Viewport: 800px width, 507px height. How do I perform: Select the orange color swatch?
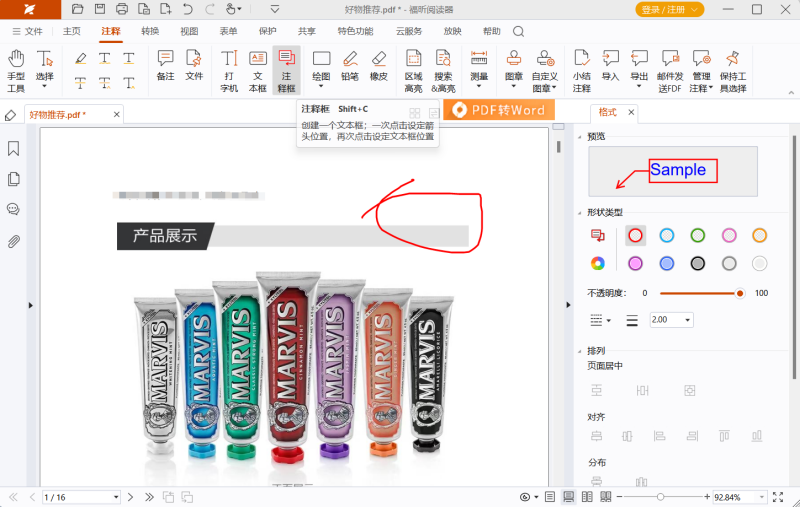tap(760, 235)
